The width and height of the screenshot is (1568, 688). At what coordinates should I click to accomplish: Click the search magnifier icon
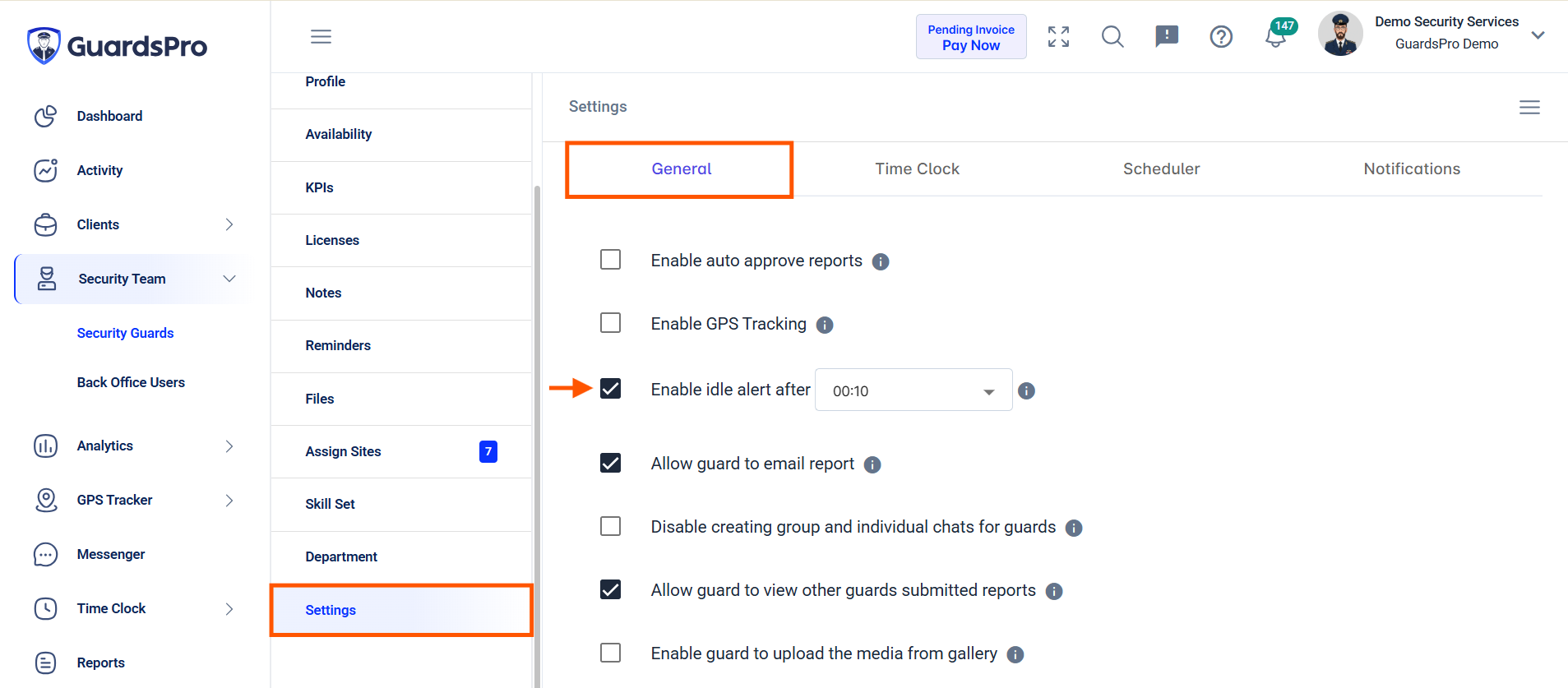click(x=1112, y=36)
